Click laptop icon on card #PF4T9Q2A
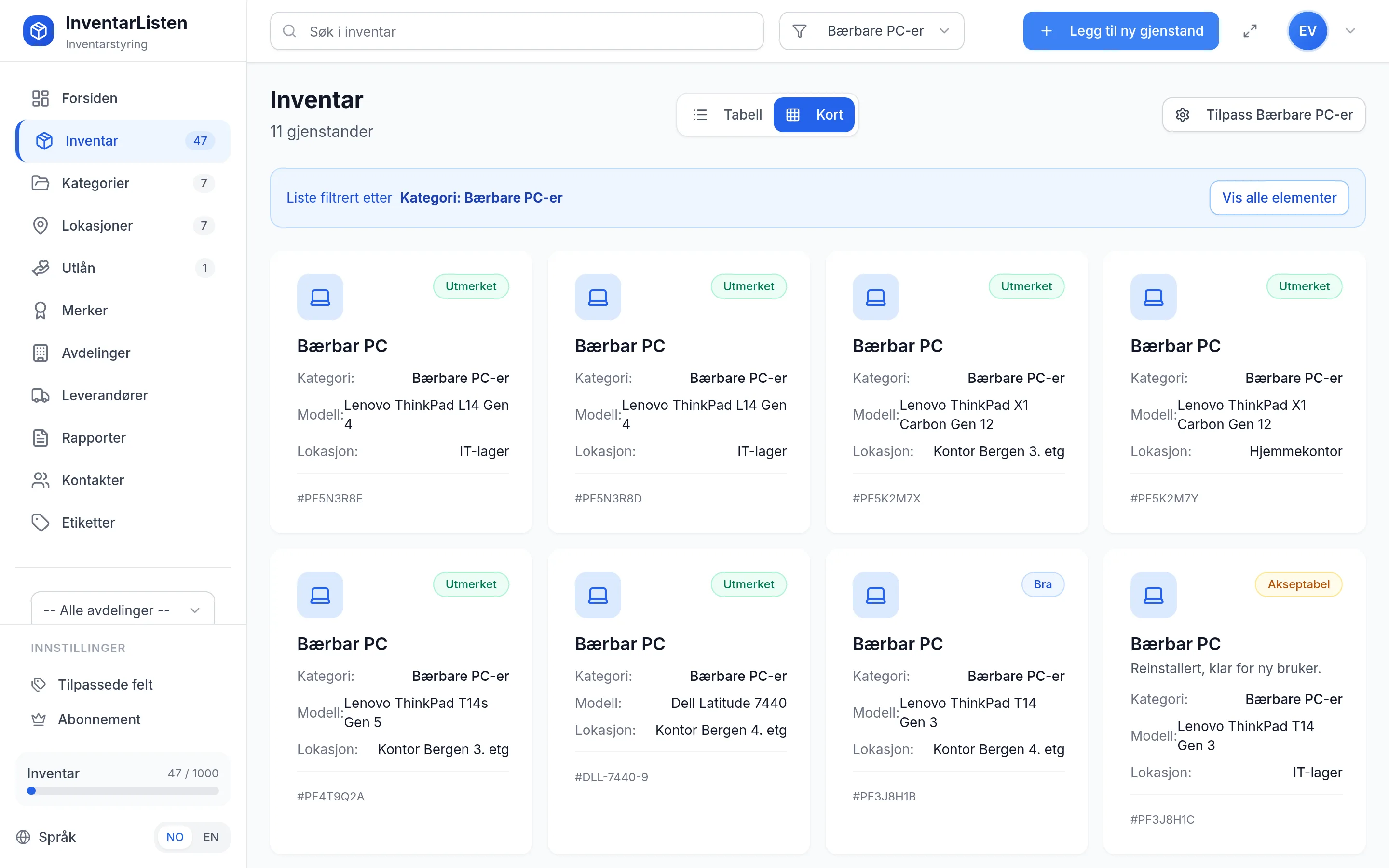The height and width of the screenshot is (868, 1389). tap(320, 595)
